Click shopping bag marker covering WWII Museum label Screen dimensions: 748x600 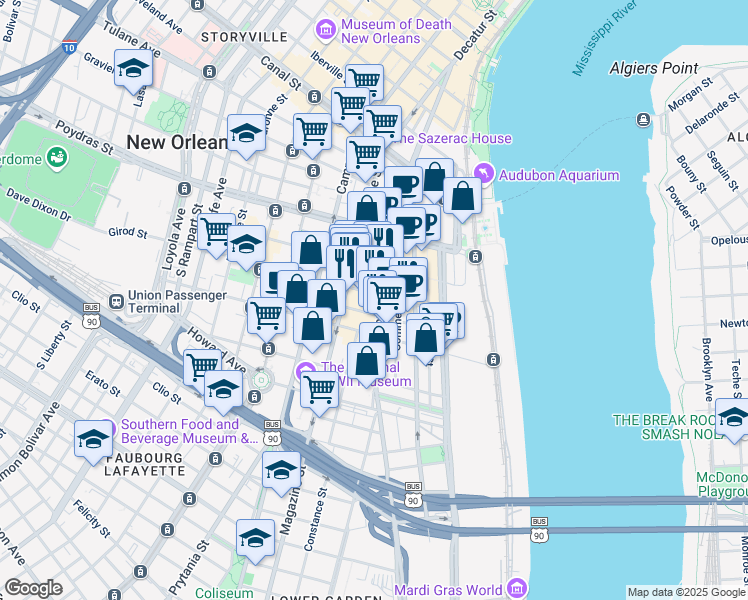point(366,364)
